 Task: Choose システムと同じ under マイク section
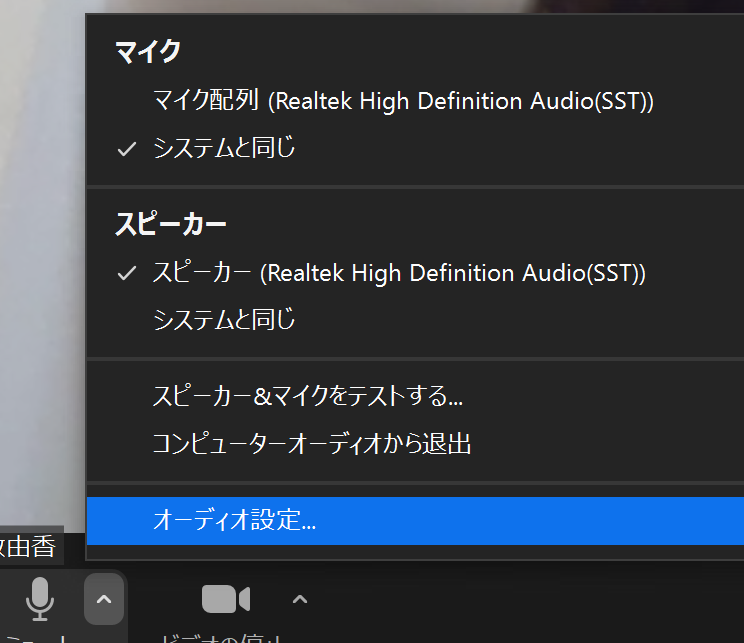pos(224,149)
